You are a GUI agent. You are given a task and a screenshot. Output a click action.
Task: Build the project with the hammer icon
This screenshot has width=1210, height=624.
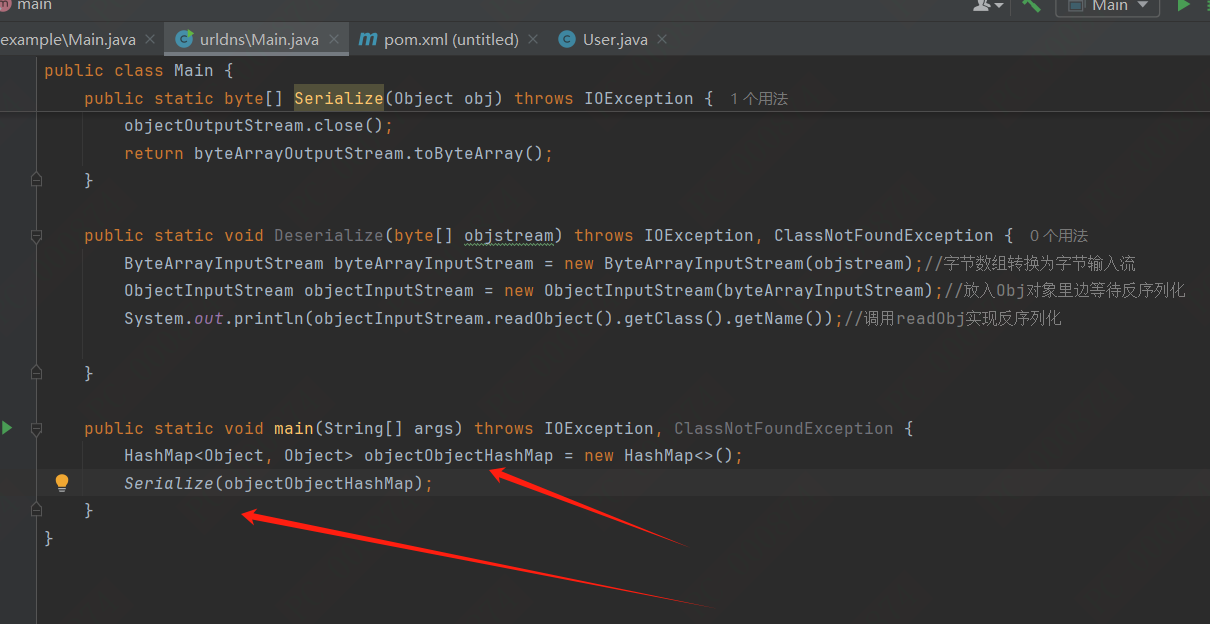1032,6
